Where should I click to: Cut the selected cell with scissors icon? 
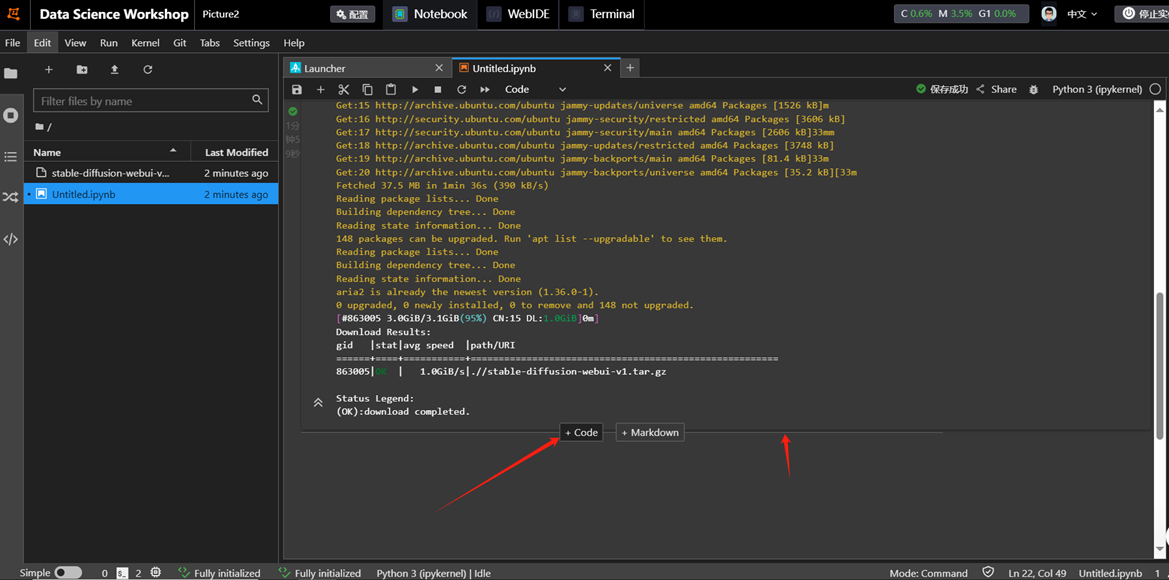(x=344, y=89)
